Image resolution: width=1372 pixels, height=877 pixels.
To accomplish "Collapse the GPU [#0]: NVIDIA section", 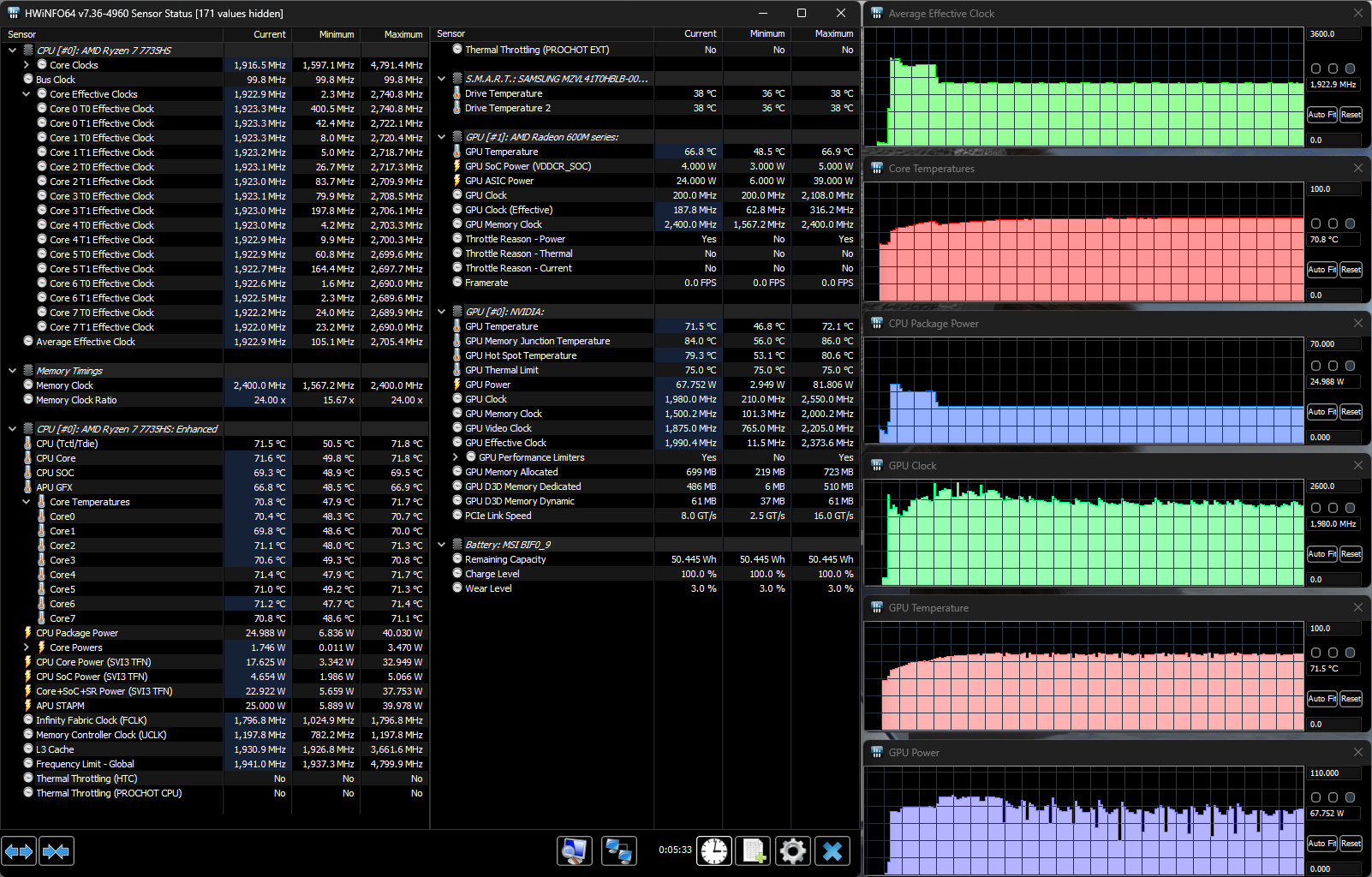I will pyautogui.click(x=442, y=312).
